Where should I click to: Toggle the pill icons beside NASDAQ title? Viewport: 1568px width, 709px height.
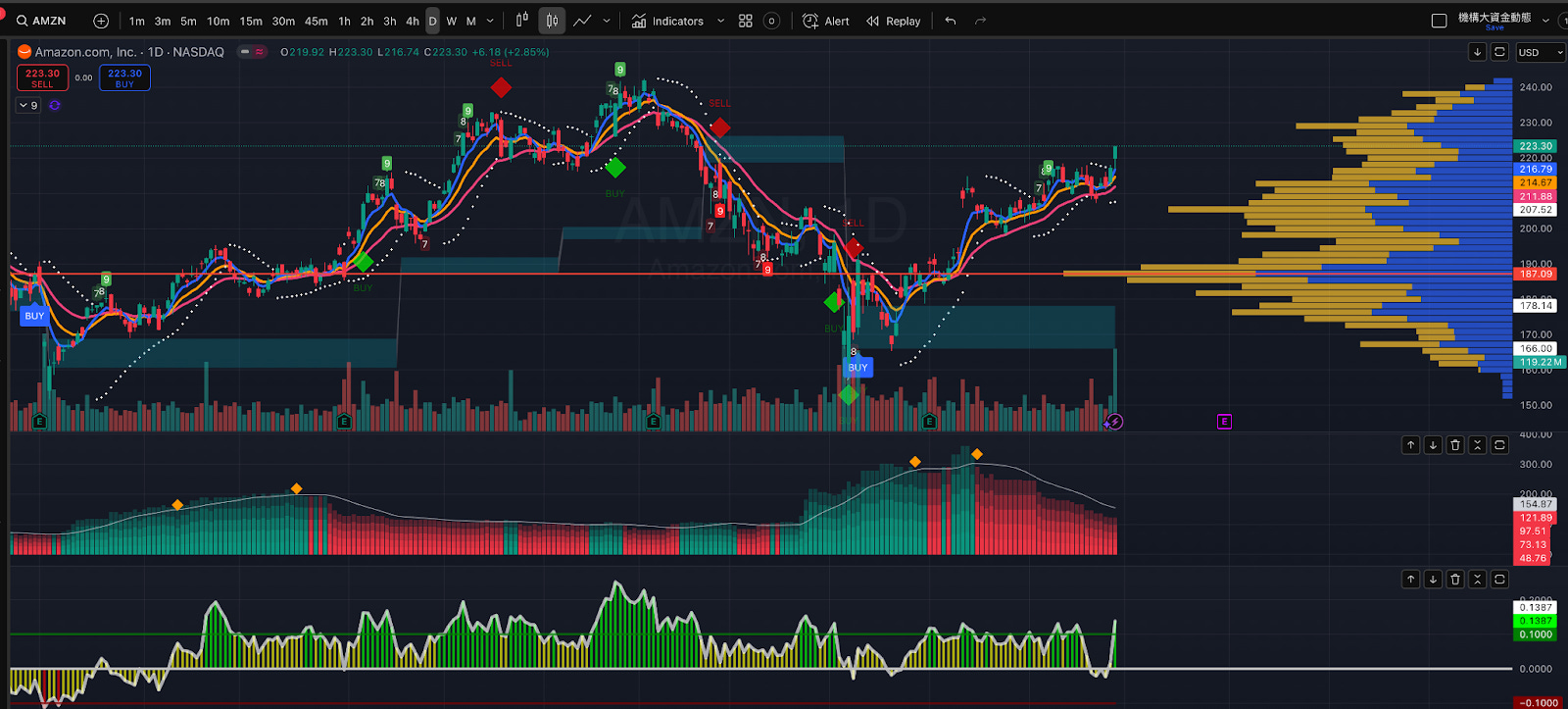[252, 52]
